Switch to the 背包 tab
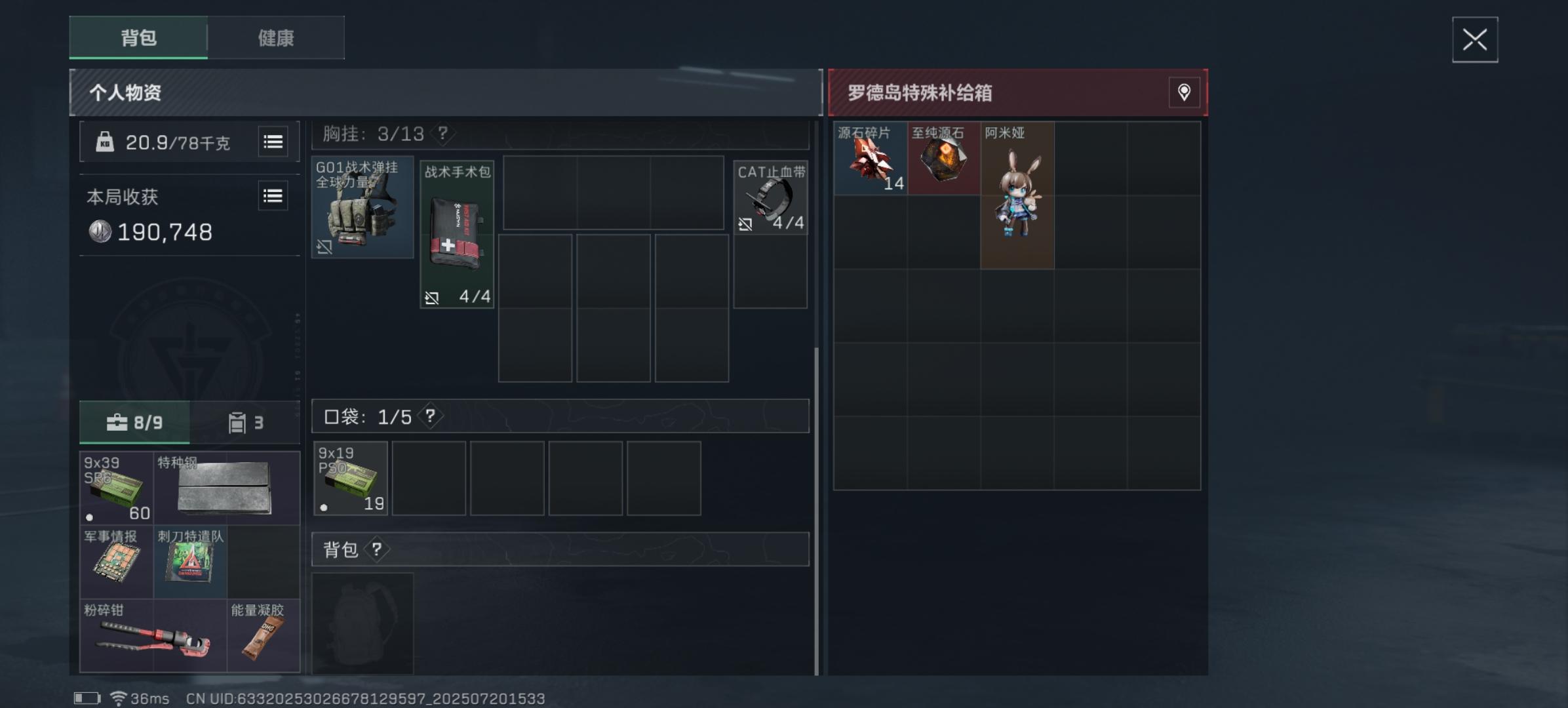 [138, 38]
